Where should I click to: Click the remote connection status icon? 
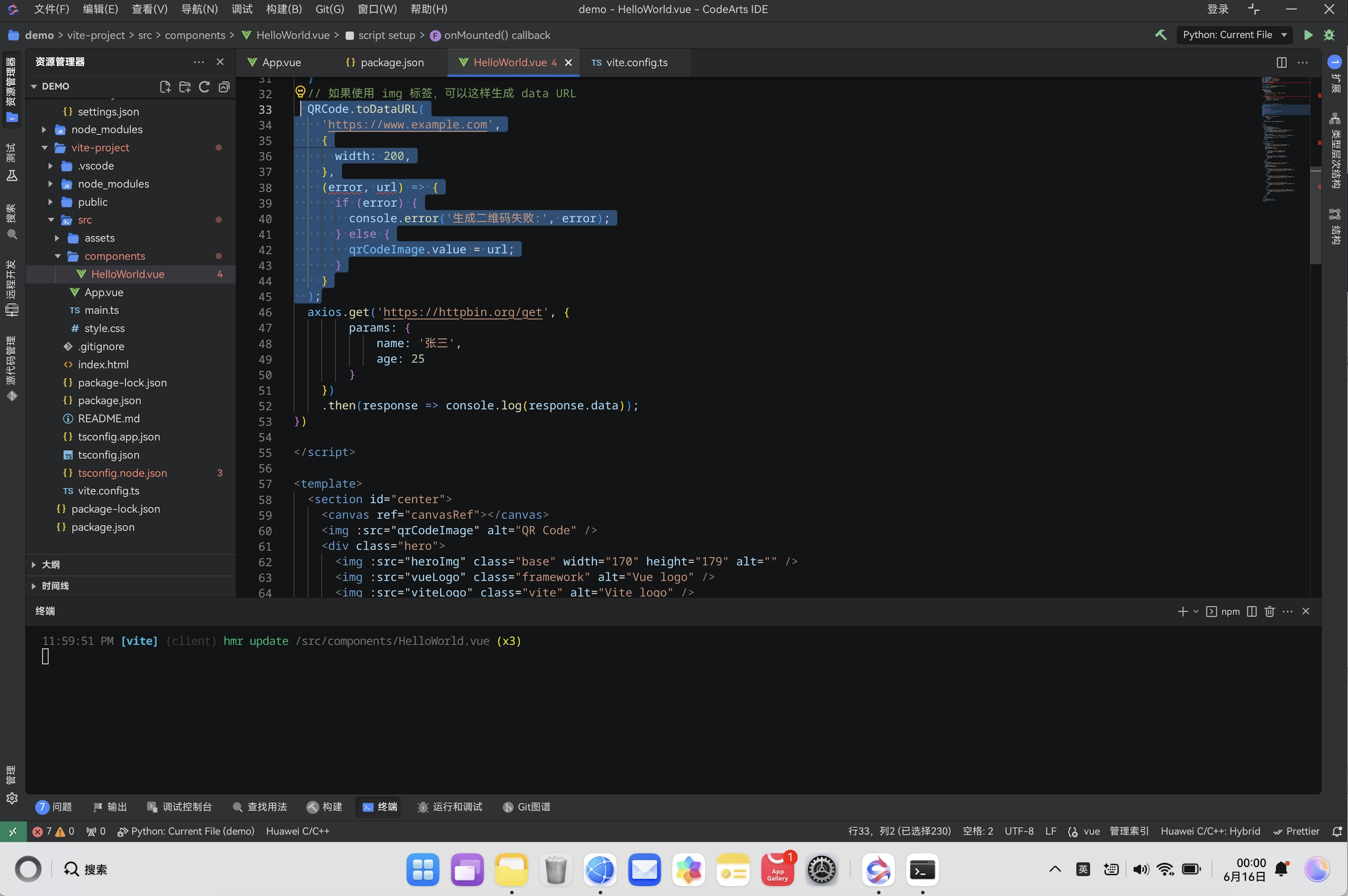point(13,832)
